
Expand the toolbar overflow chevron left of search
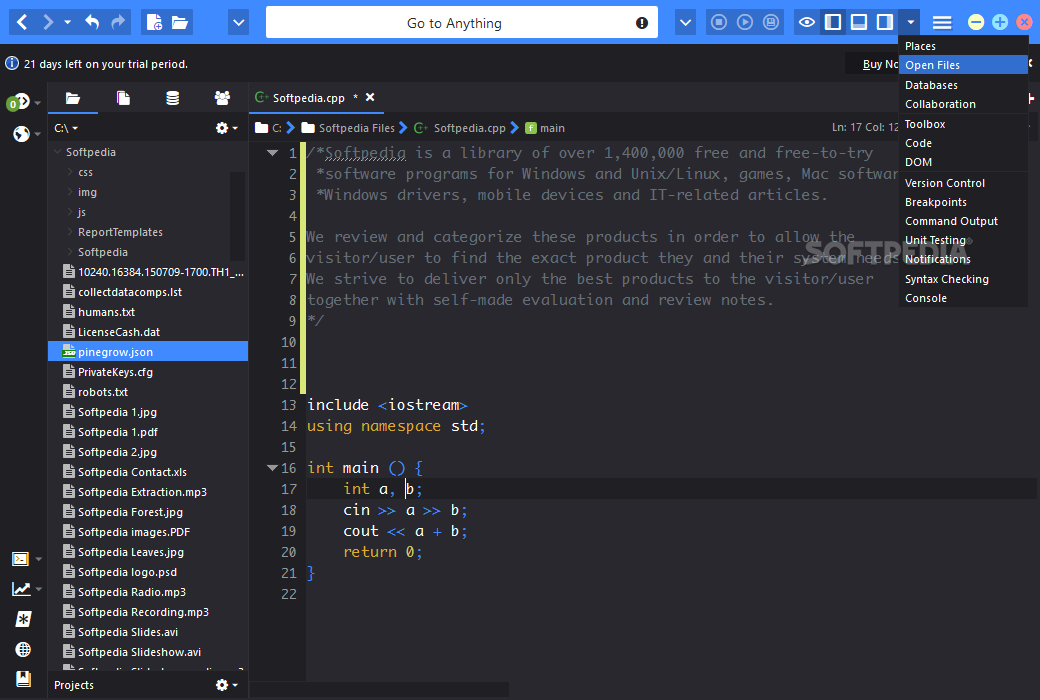coord(238,23)
